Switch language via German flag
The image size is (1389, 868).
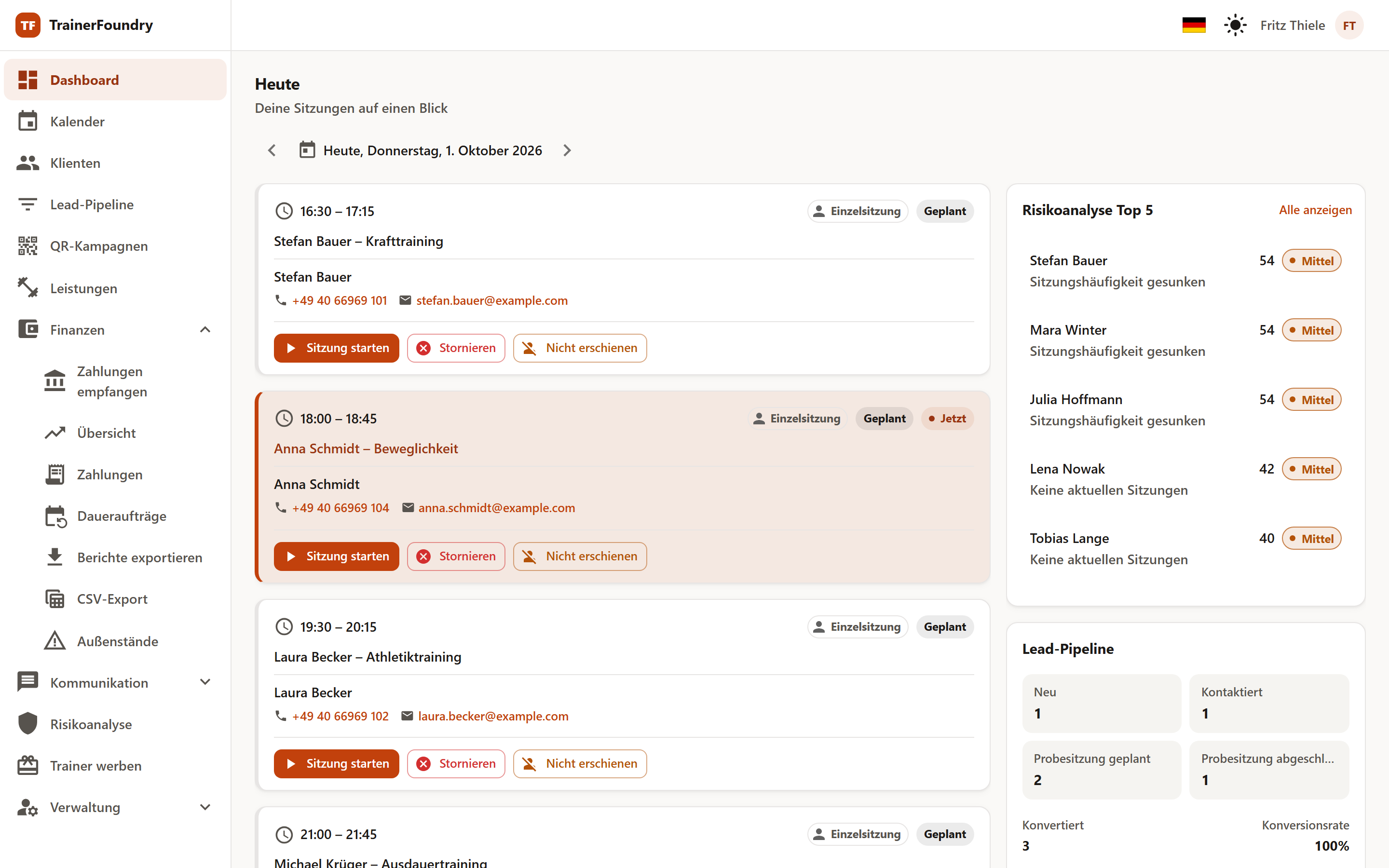[1194, 25]
